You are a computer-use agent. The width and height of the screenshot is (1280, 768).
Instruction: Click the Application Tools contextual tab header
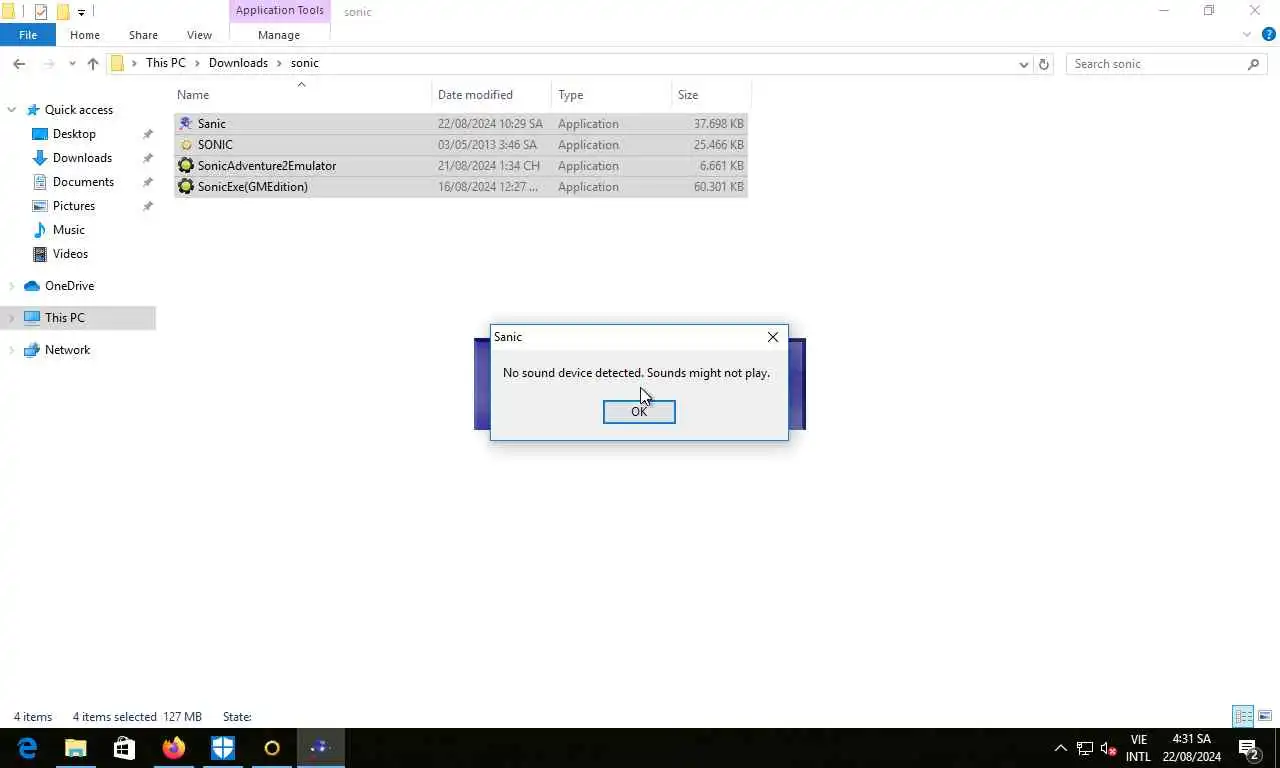(x=279, y=11)
